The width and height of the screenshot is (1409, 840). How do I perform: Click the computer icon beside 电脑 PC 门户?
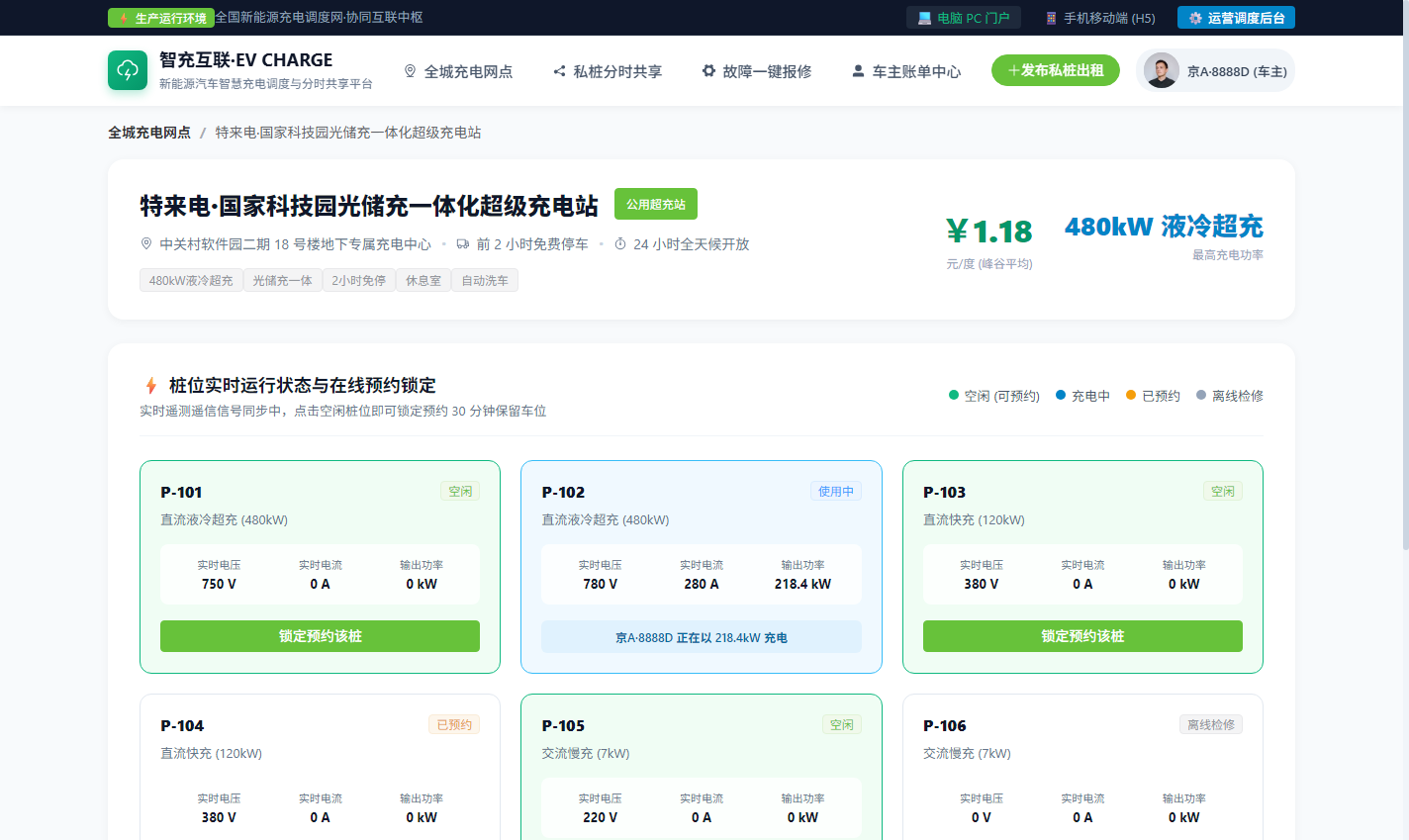[924, 18]
